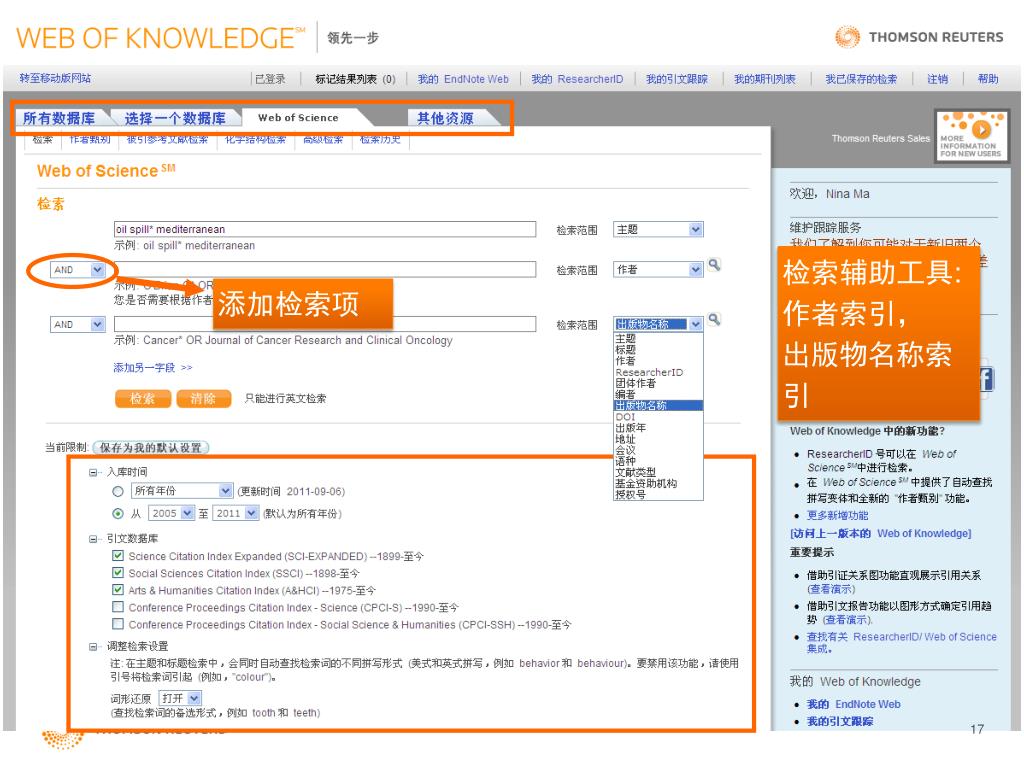Click 添加另一字段 link
Viewport: 1024px width, 768px height.
click(x=153, y=368)
